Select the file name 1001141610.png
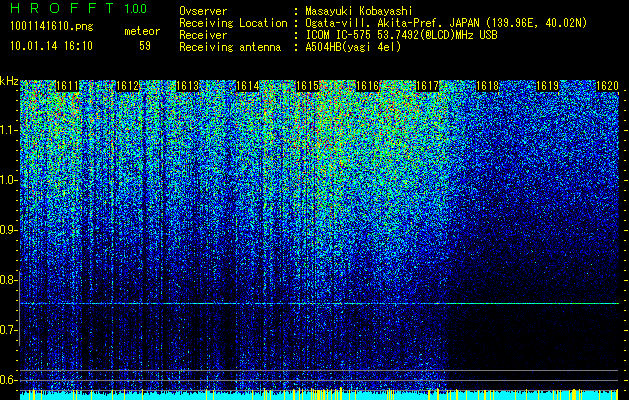 [52, 27]
